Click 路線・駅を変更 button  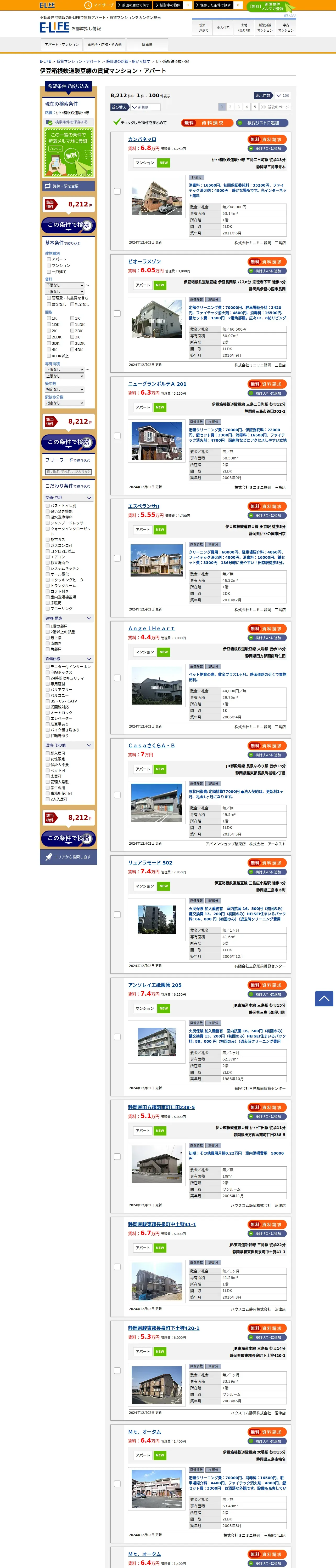[x=68, y=186]
